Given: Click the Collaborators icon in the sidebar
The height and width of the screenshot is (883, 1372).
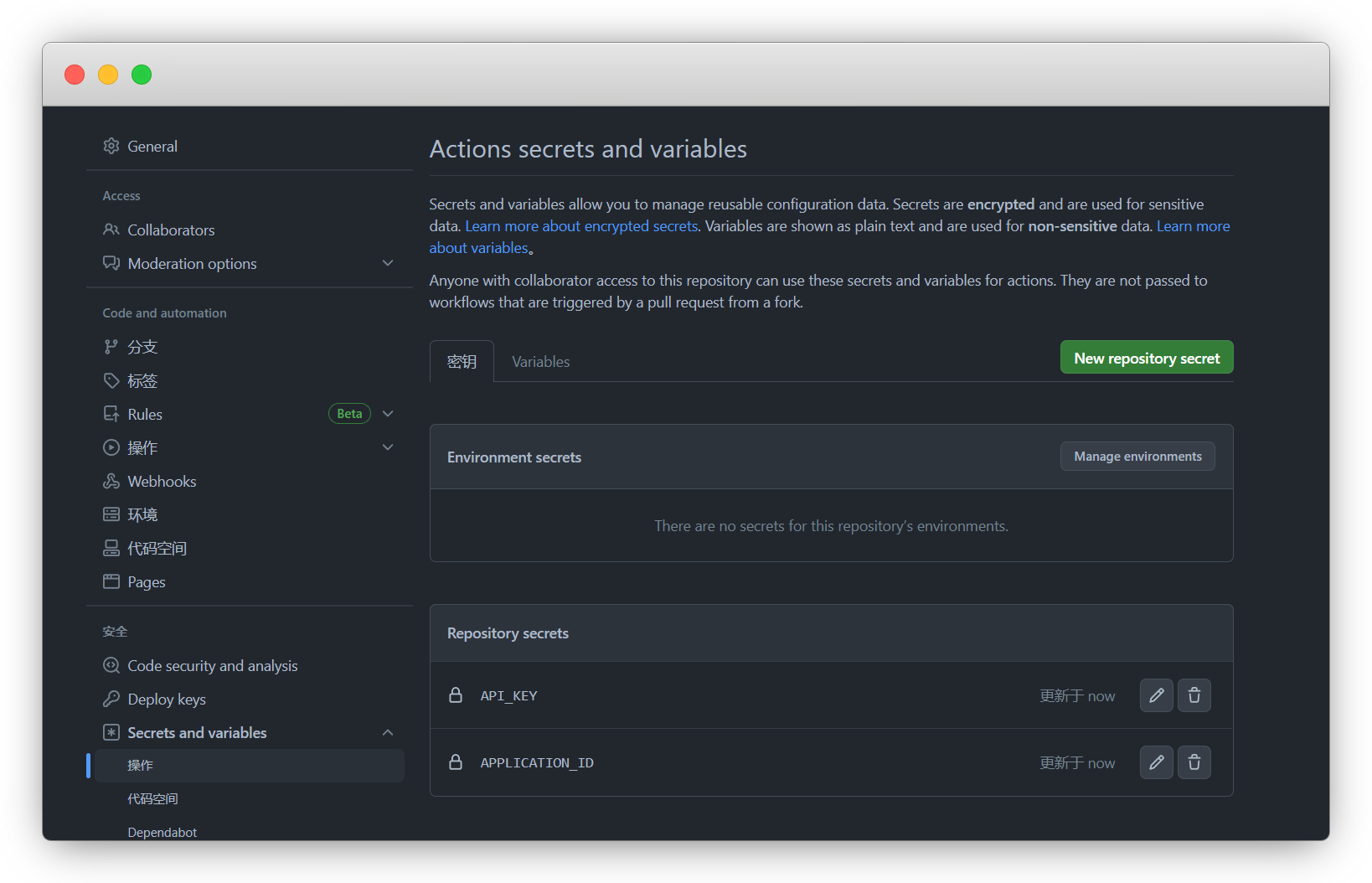Looking at the screenshot, I should (x=111, y=230).
